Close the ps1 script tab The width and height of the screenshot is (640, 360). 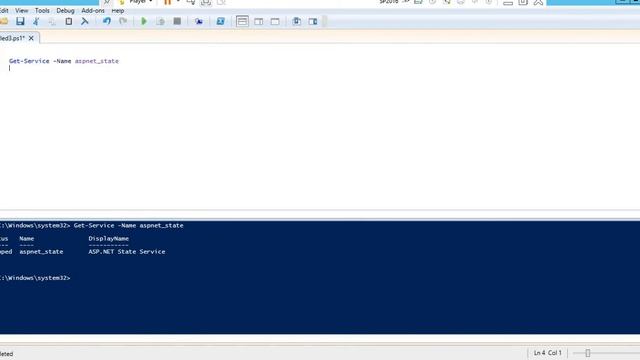pyautogui.click(x=31, y=38)
